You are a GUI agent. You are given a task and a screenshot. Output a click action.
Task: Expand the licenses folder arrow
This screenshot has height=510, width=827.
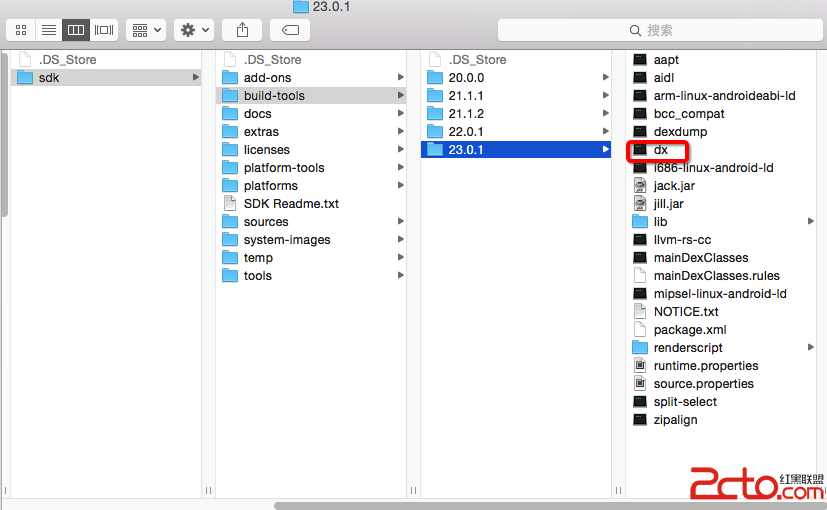click(x=401, y=149)
